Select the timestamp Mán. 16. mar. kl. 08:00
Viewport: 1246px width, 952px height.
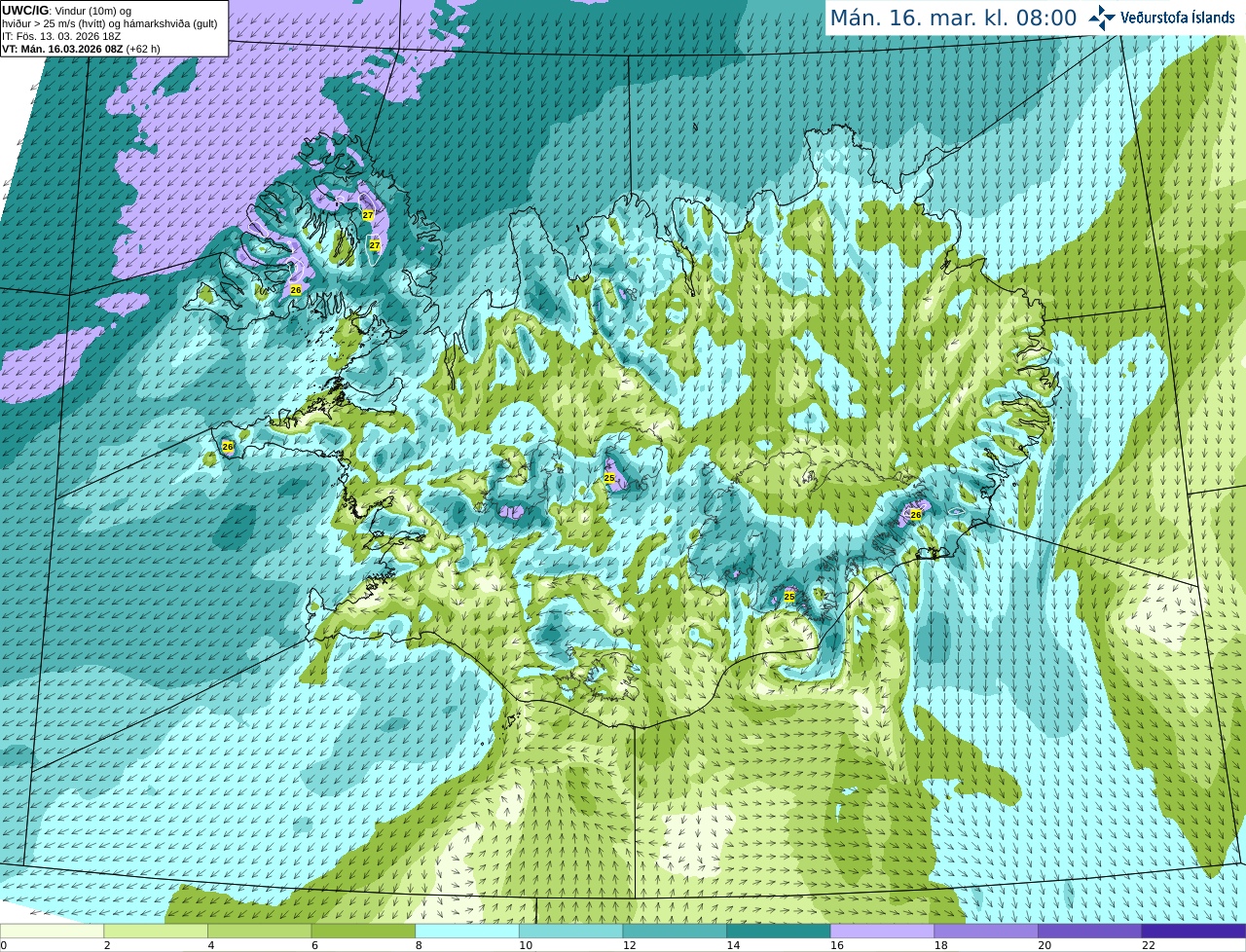click(953, 18)
